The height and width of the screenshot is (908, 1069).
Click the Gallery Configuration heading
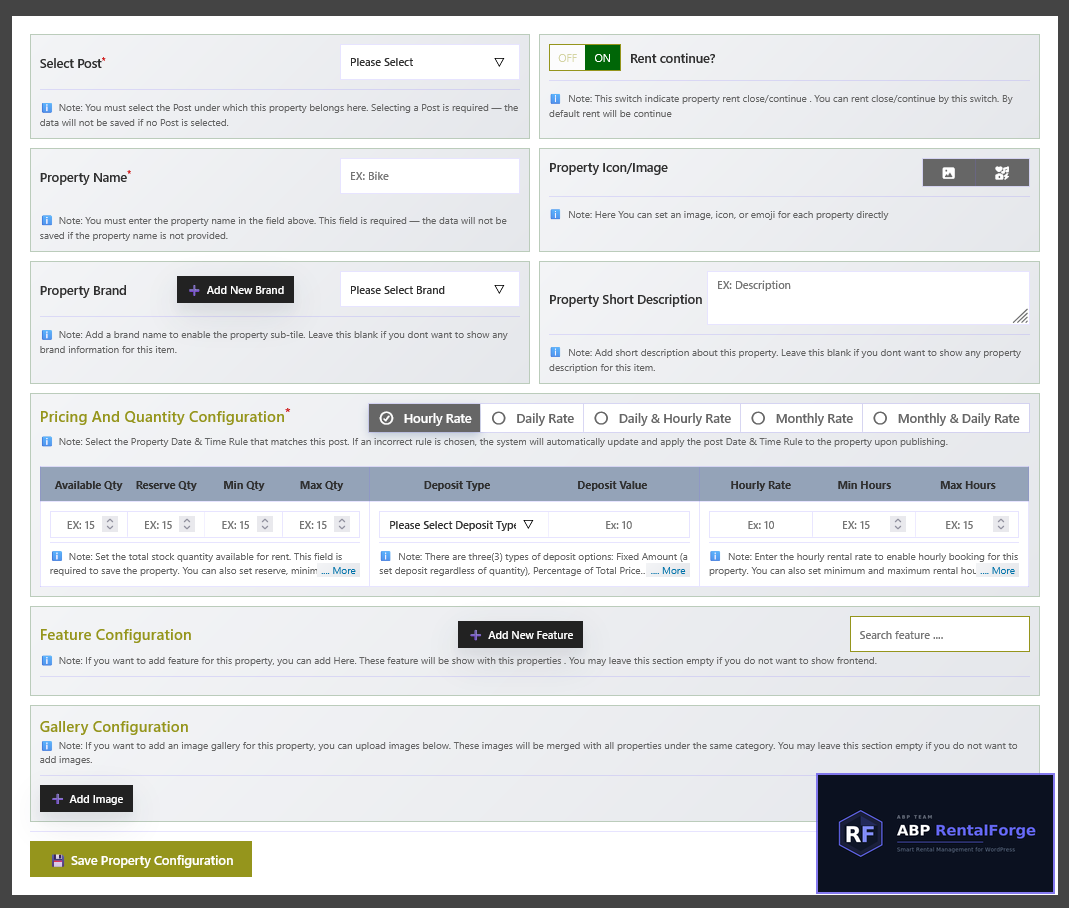(x=114, y=727)
